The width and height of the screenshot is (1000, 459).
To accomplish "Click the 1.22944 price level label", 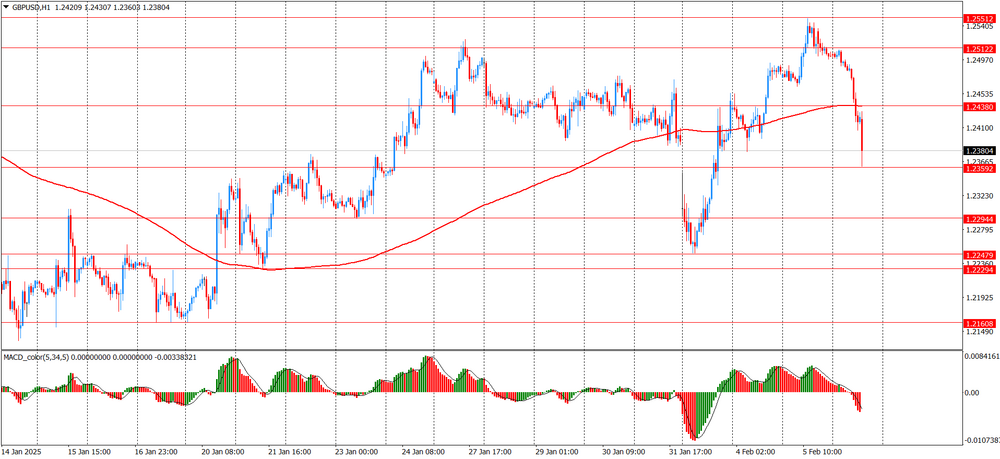I will (x=978, y=218).
